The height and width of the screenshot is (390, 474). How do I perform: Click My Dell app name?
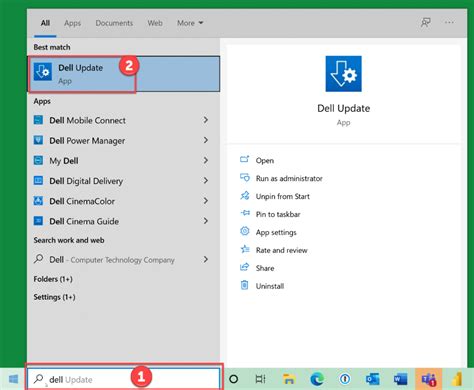pos(64,161)
